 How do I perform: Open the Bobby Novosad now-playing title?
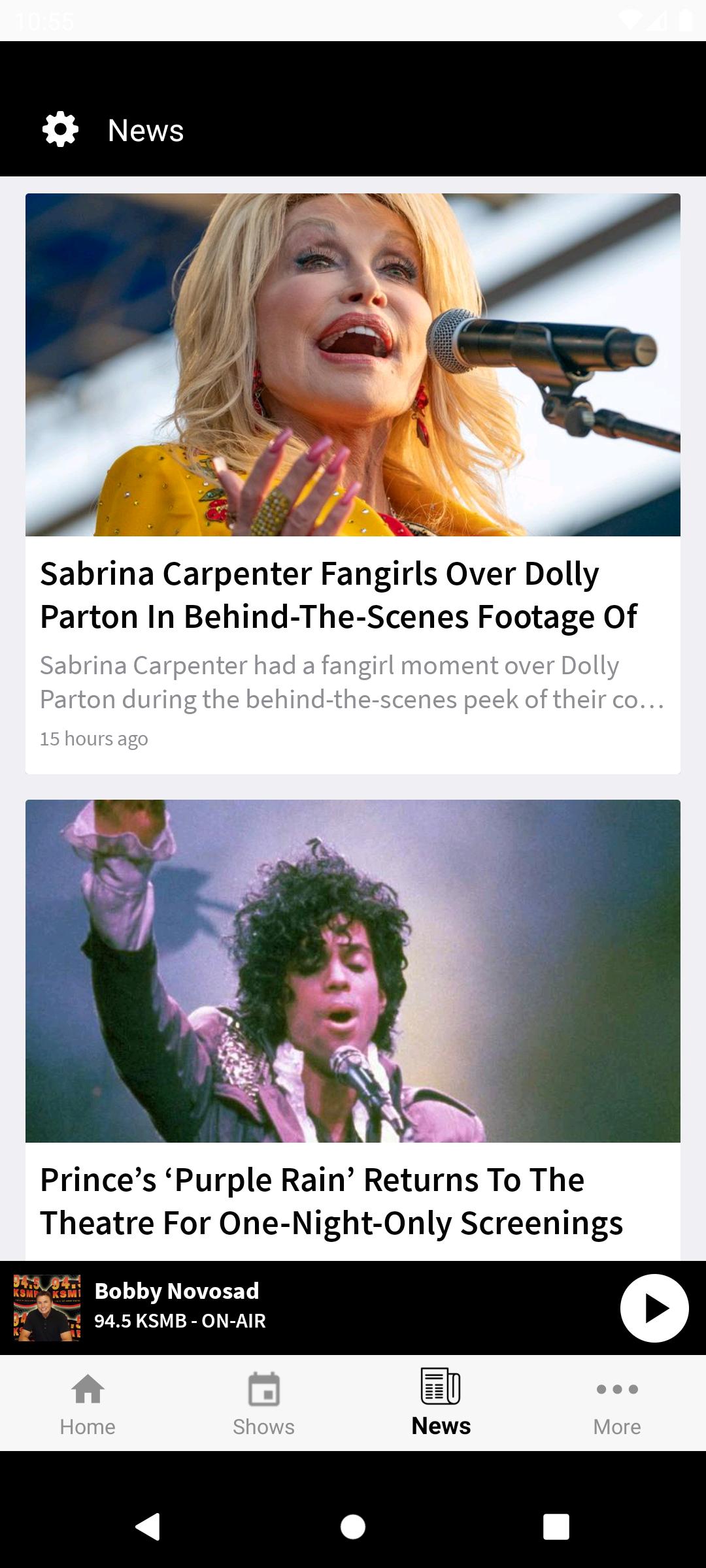(176, 1291)
